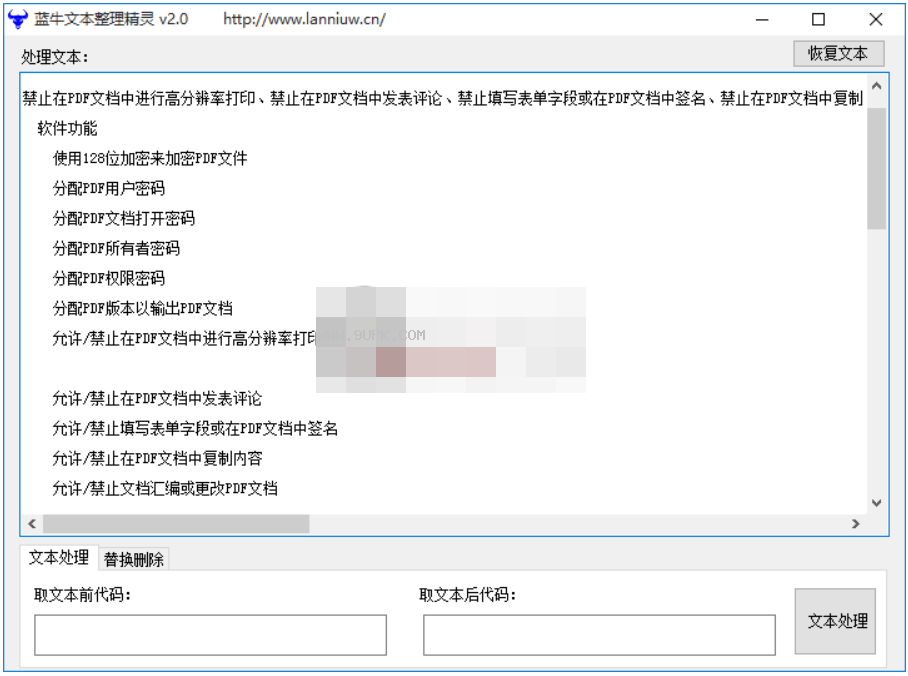Click the line 使用128位加密来加密PDF文件
The image size is (908, 676).
(x=150, y=158)
